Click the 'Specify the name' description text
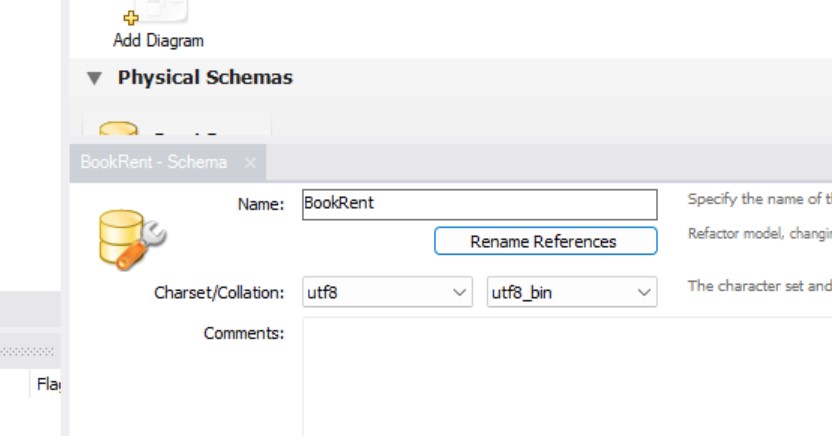Viewport: 832px width, 436px height. click(758, 199)
